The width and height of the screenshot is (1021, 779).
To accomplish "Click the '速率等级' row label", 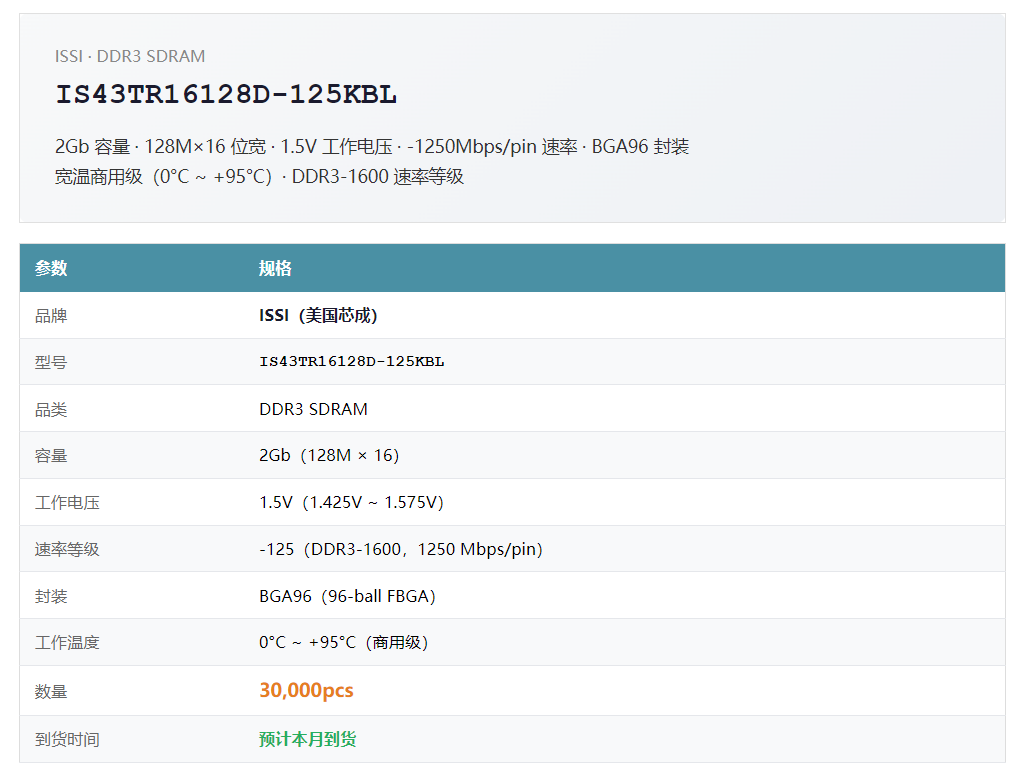I will (67, 550).
